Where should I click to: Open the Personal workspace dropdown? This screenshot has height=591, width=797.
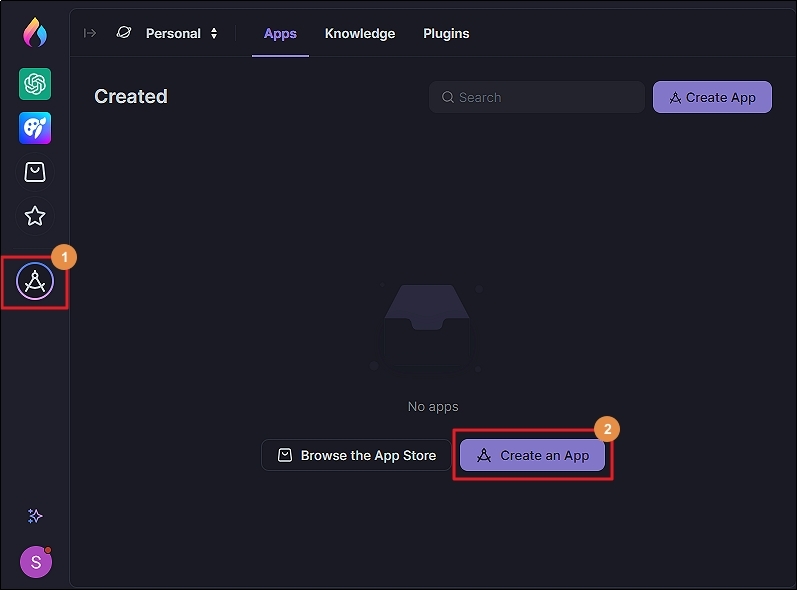[181, 34]
